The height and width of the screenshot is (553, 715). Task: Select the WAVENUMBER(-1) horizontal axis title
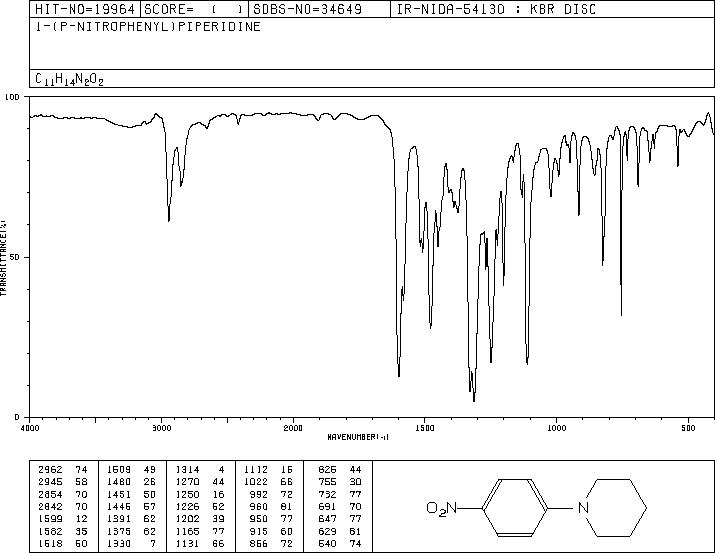click(x=358, y=437)
